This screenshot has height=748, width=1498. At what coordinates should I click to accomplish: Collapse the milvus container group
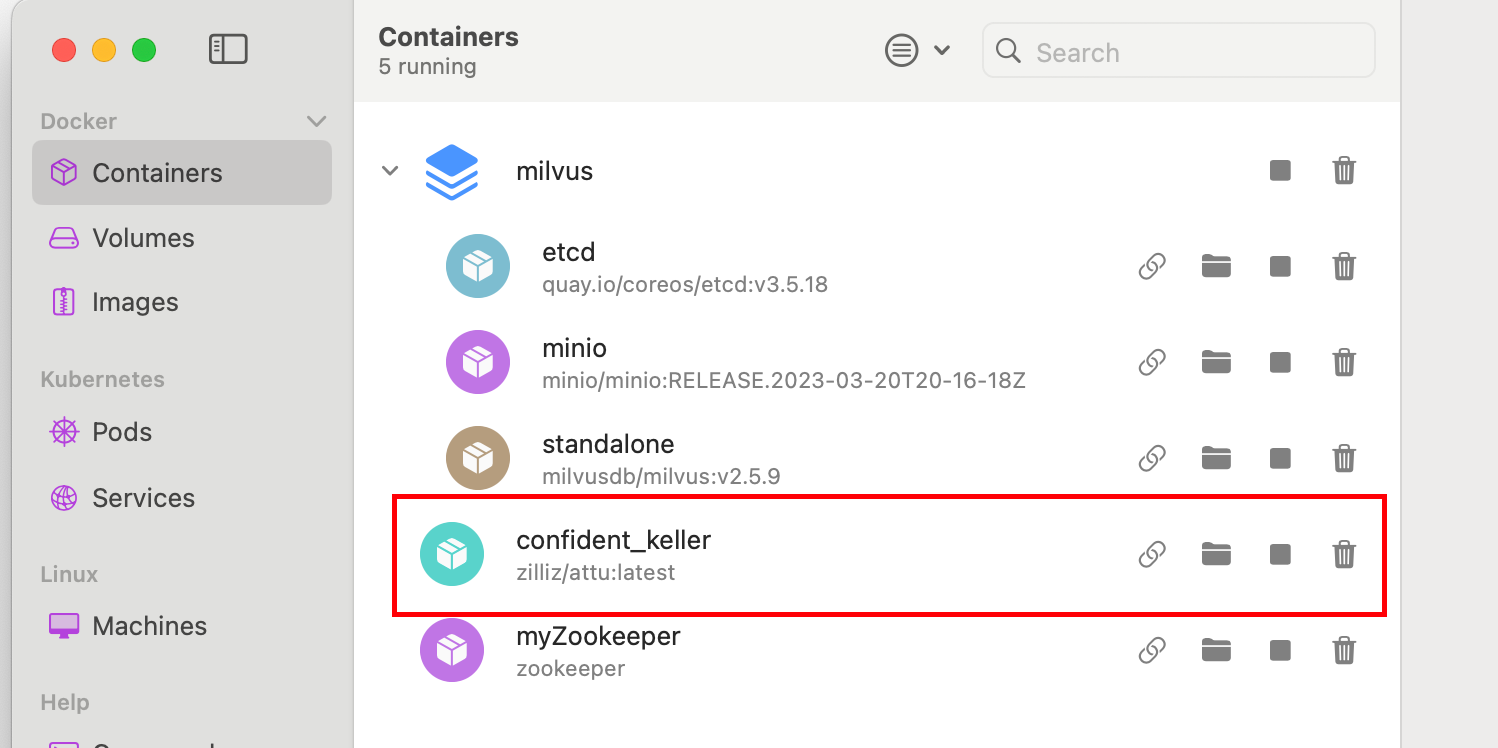(x=390, y=171)
